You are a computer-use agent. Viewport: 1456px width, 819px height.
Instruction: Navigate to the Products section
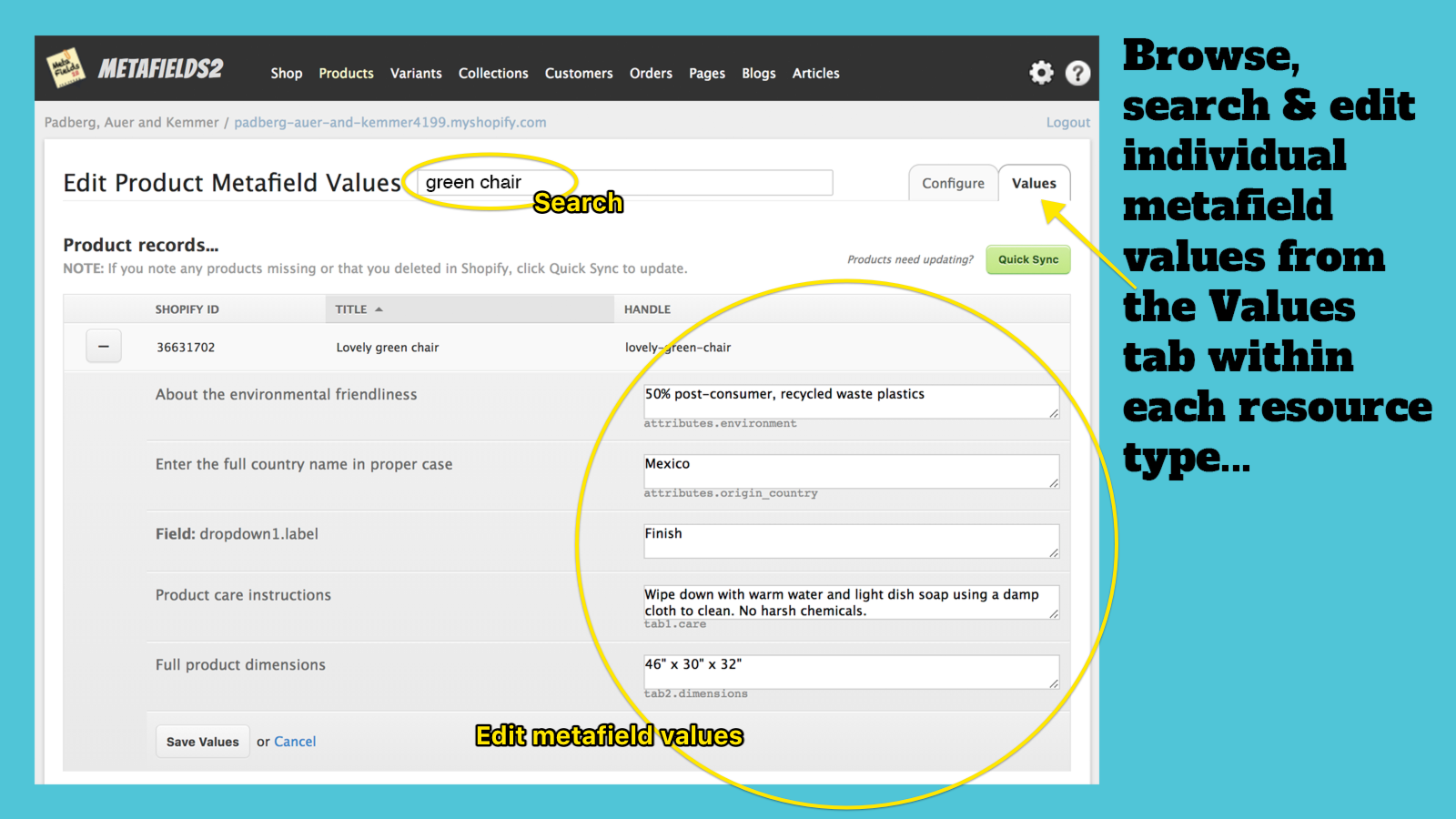[346, 73]
